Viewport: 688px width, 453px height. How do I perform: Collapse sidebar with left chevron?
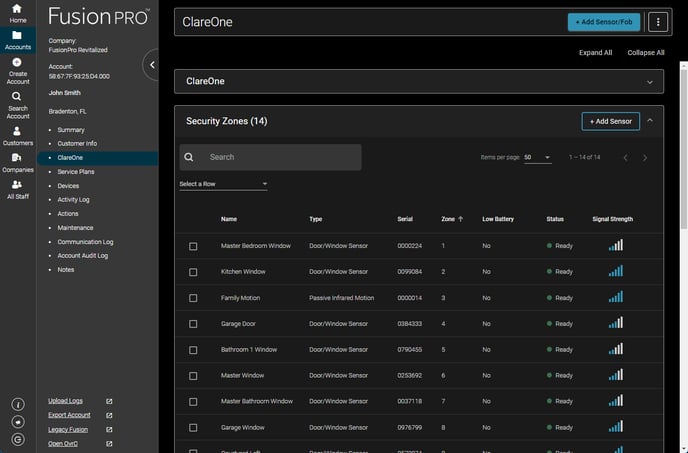click(152, 65)
